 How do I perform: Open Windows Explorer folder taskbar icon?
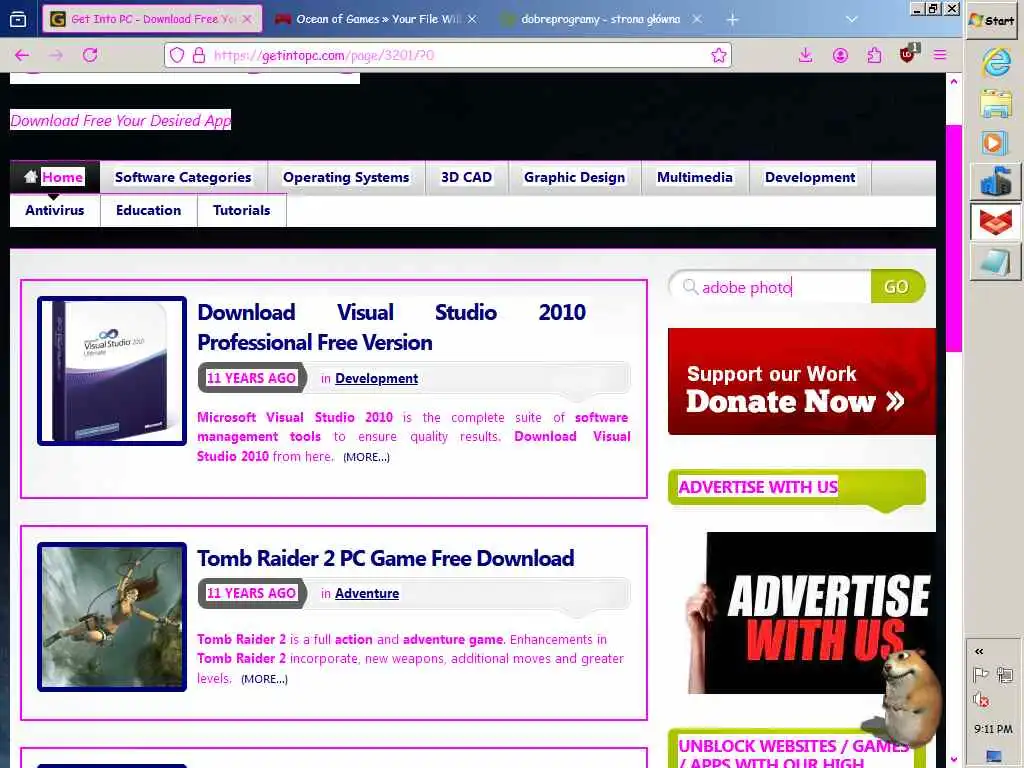(995, 103)
